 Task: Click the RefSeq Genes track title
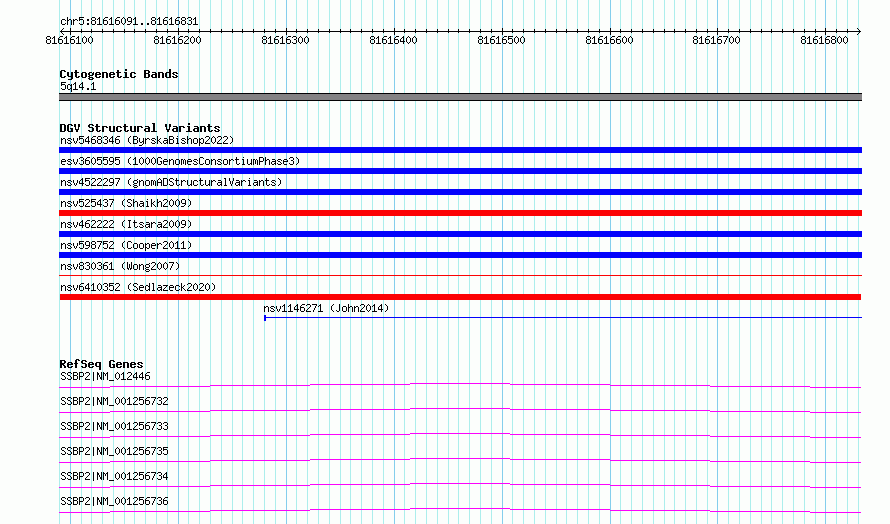click(101, 364)
